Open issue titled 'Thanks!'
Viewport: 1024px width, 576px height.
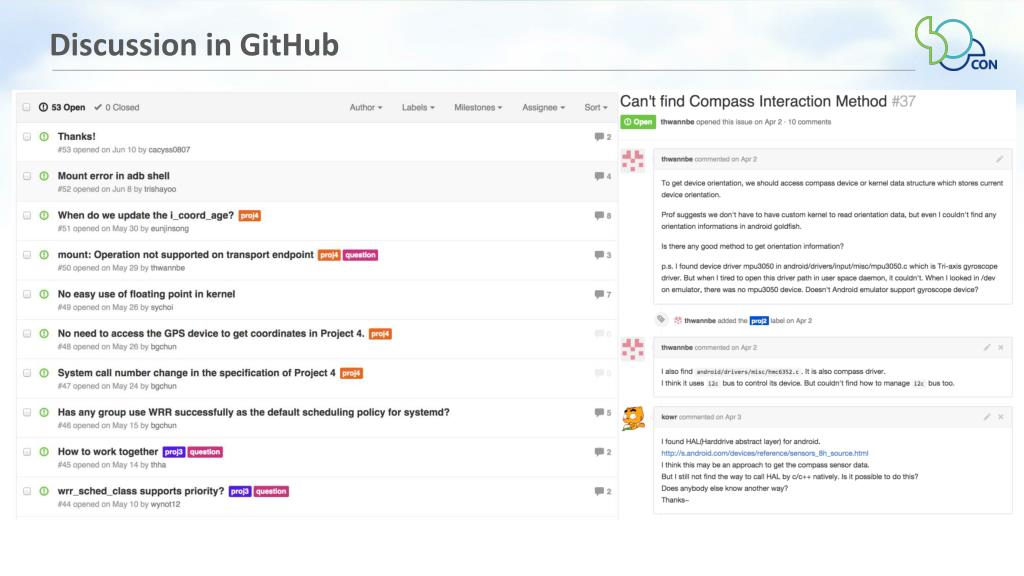[x=76, y=136]
